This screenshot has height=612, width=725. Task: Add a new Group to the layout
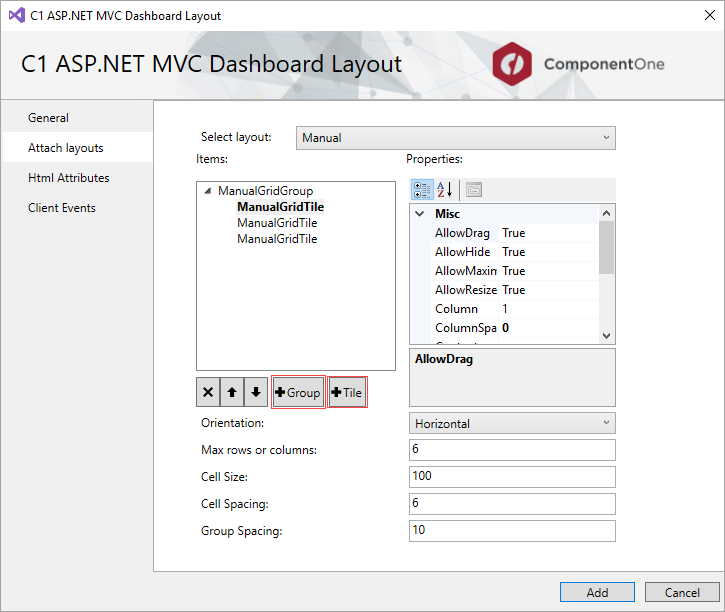tap(298, 392)
